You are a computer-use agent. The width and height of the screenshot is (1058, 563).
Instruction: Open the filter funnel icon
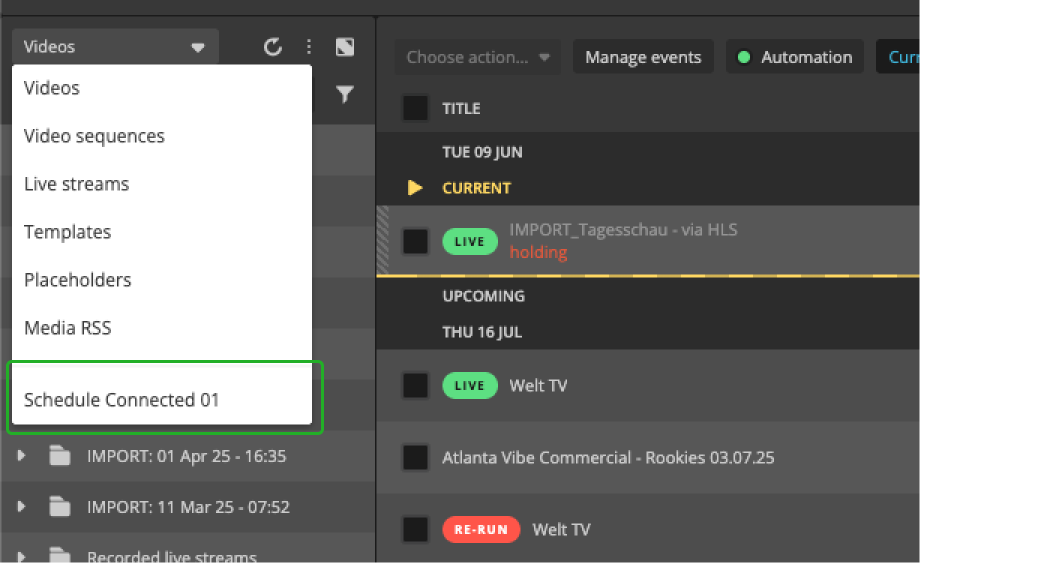[345, 94]
